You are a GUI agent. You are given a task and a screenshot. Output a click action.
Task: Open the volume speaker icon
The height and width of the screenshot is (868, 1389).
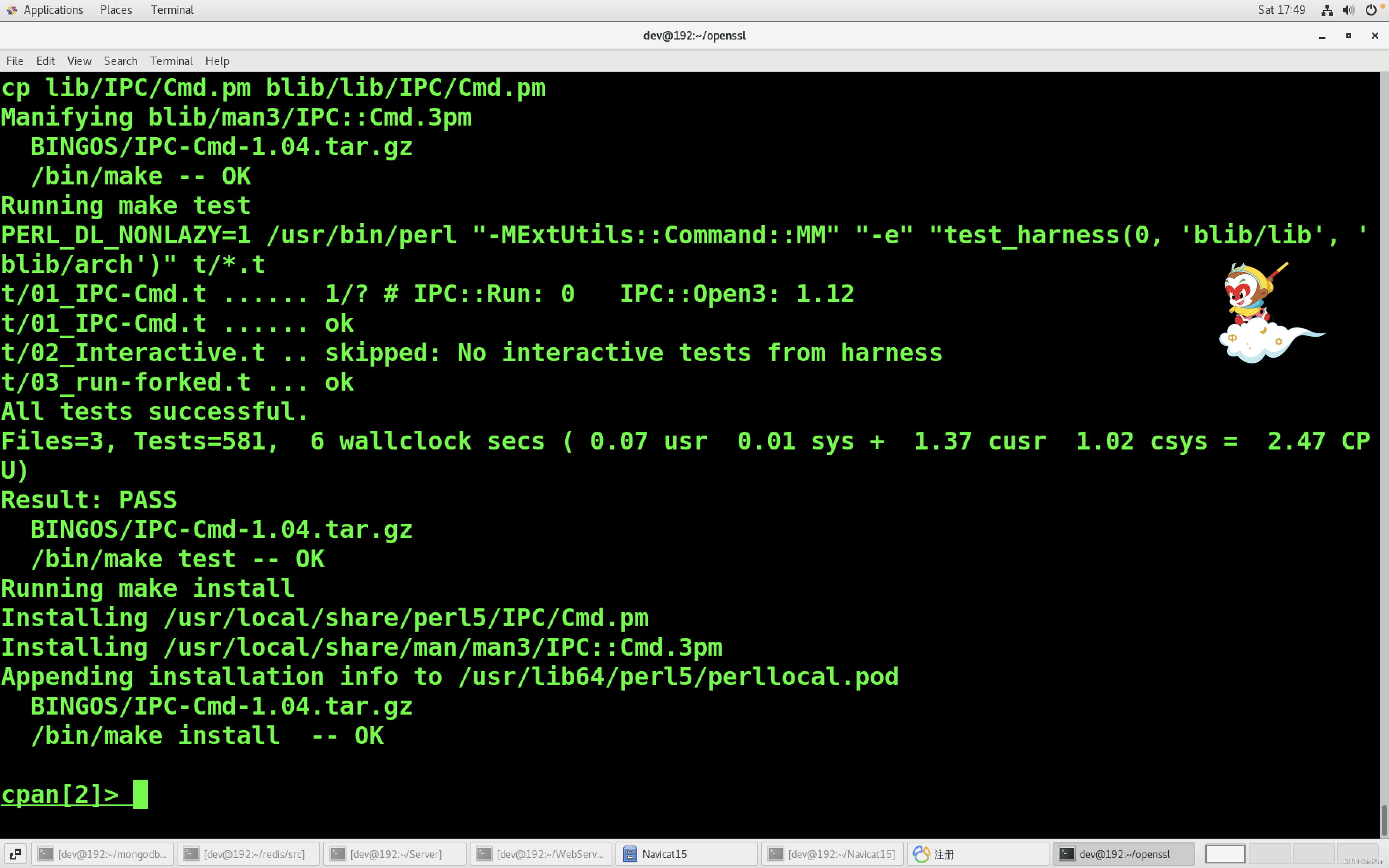tap(1349, 10)
